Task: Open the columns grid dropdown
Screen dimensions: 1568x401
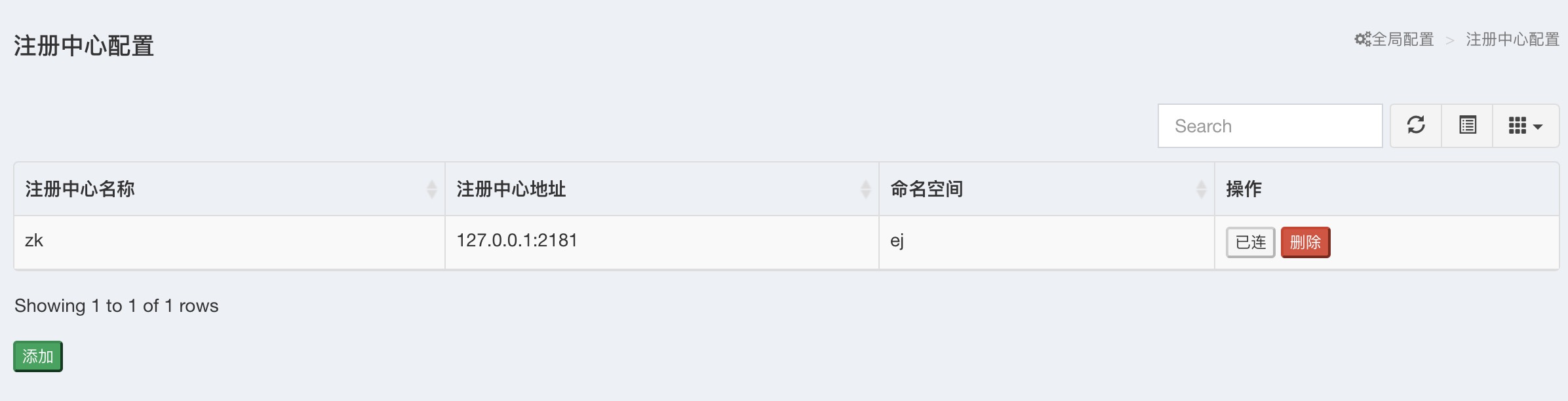Action: (x=1526, y=125)
